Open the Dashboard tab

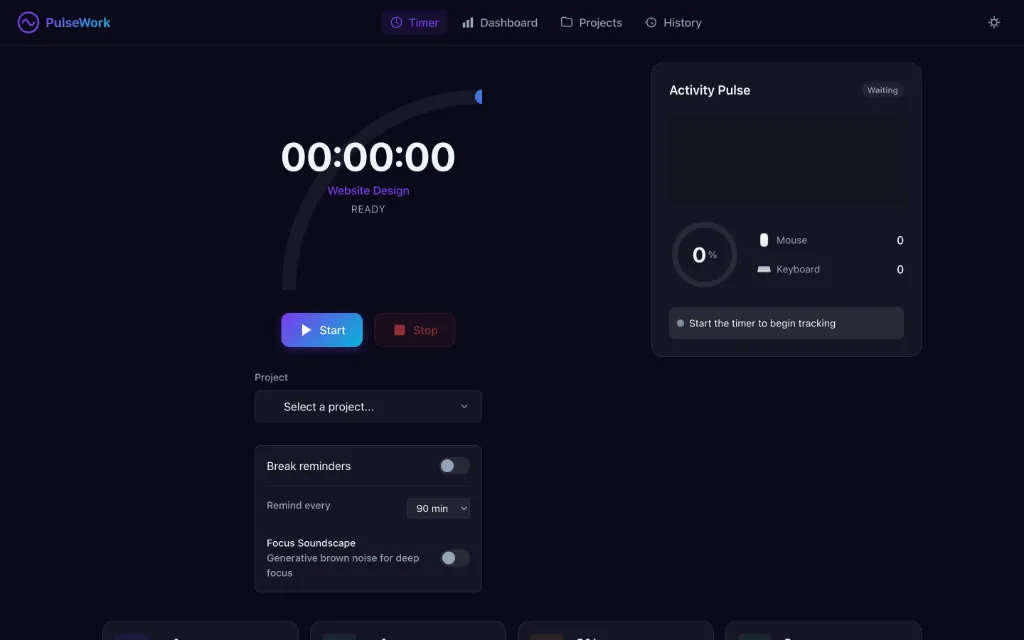tap(500, 22)
